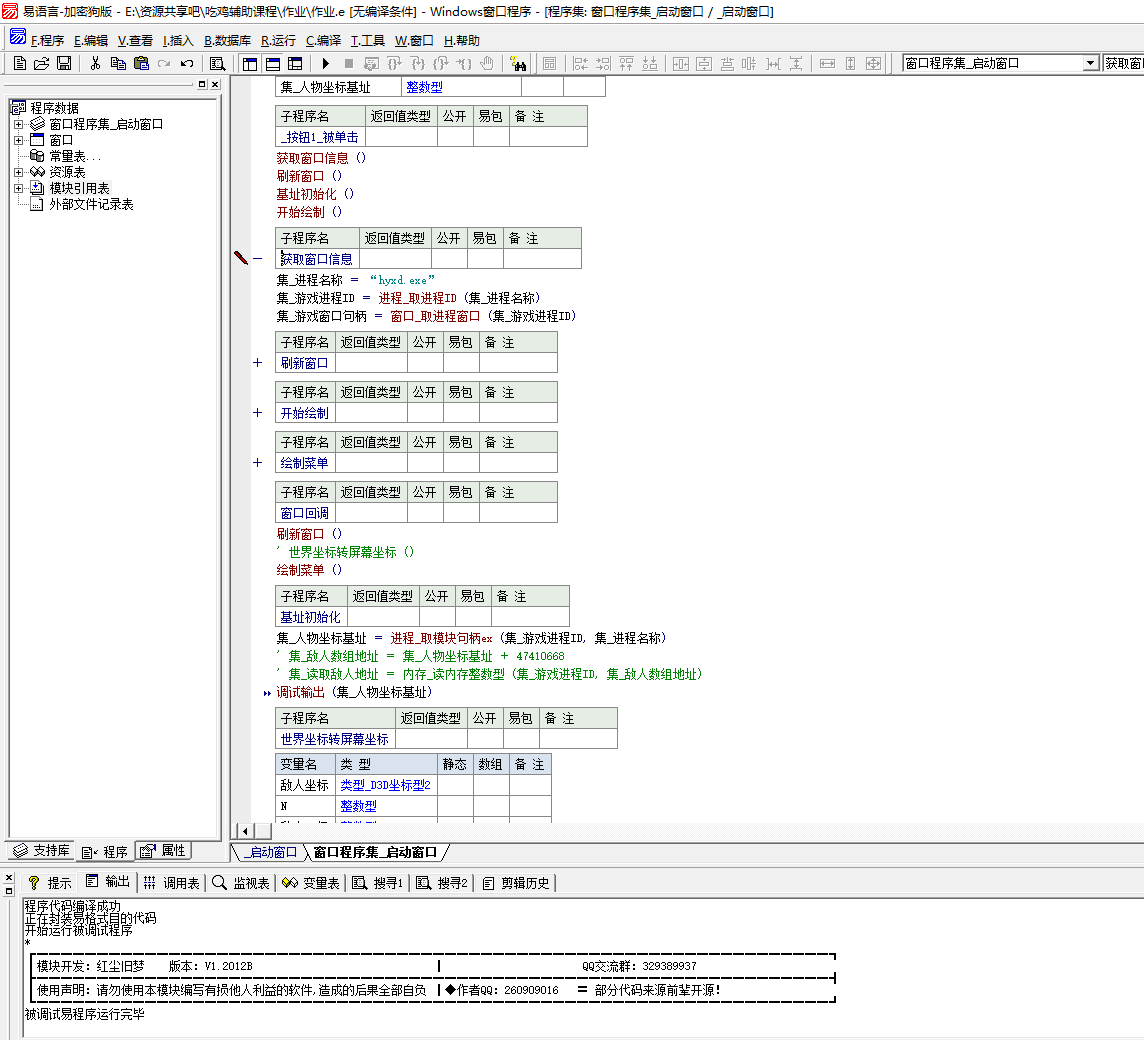Click the Cut scissors icon
This screenshot has height=1040, width=1144.
(95, 63)
